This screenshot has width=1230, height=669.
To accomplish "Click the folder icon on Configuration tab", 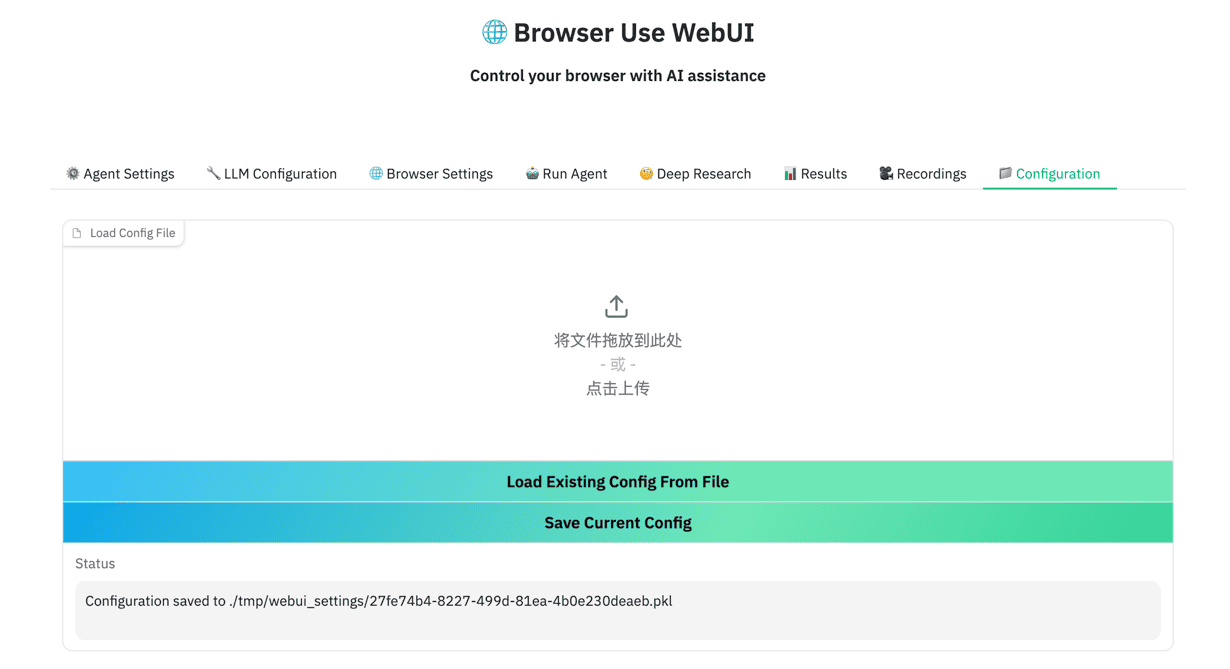I will click(1005, 173).
